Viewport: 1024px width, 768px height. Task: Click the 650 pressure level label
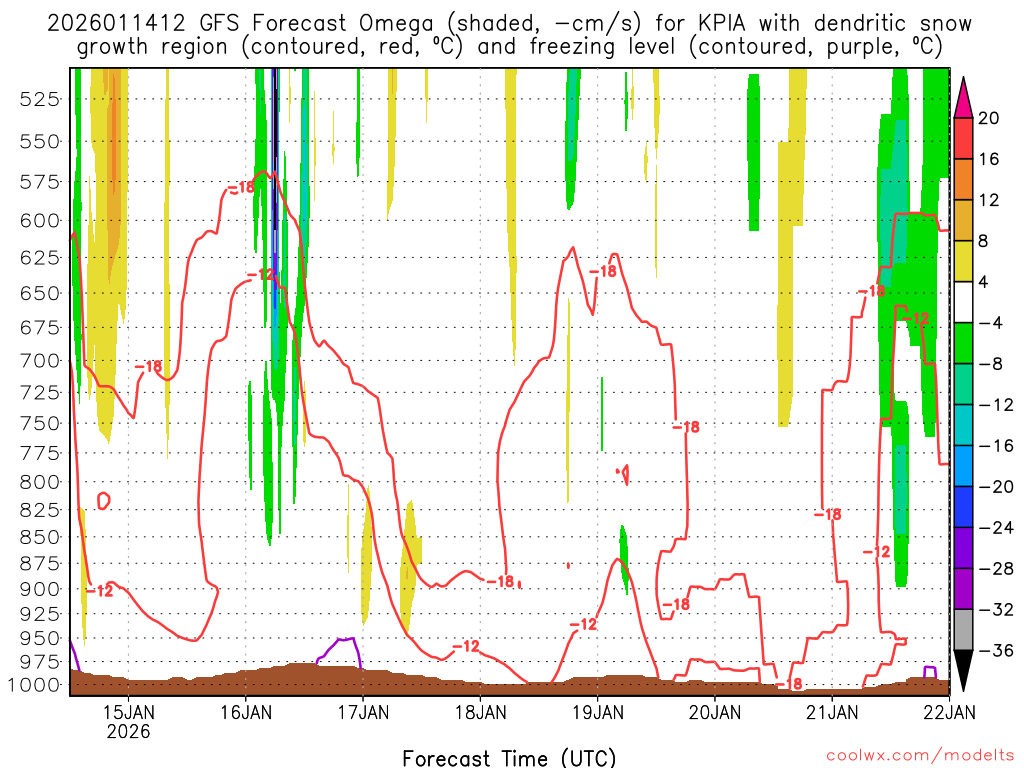click(x=40, y=293)
